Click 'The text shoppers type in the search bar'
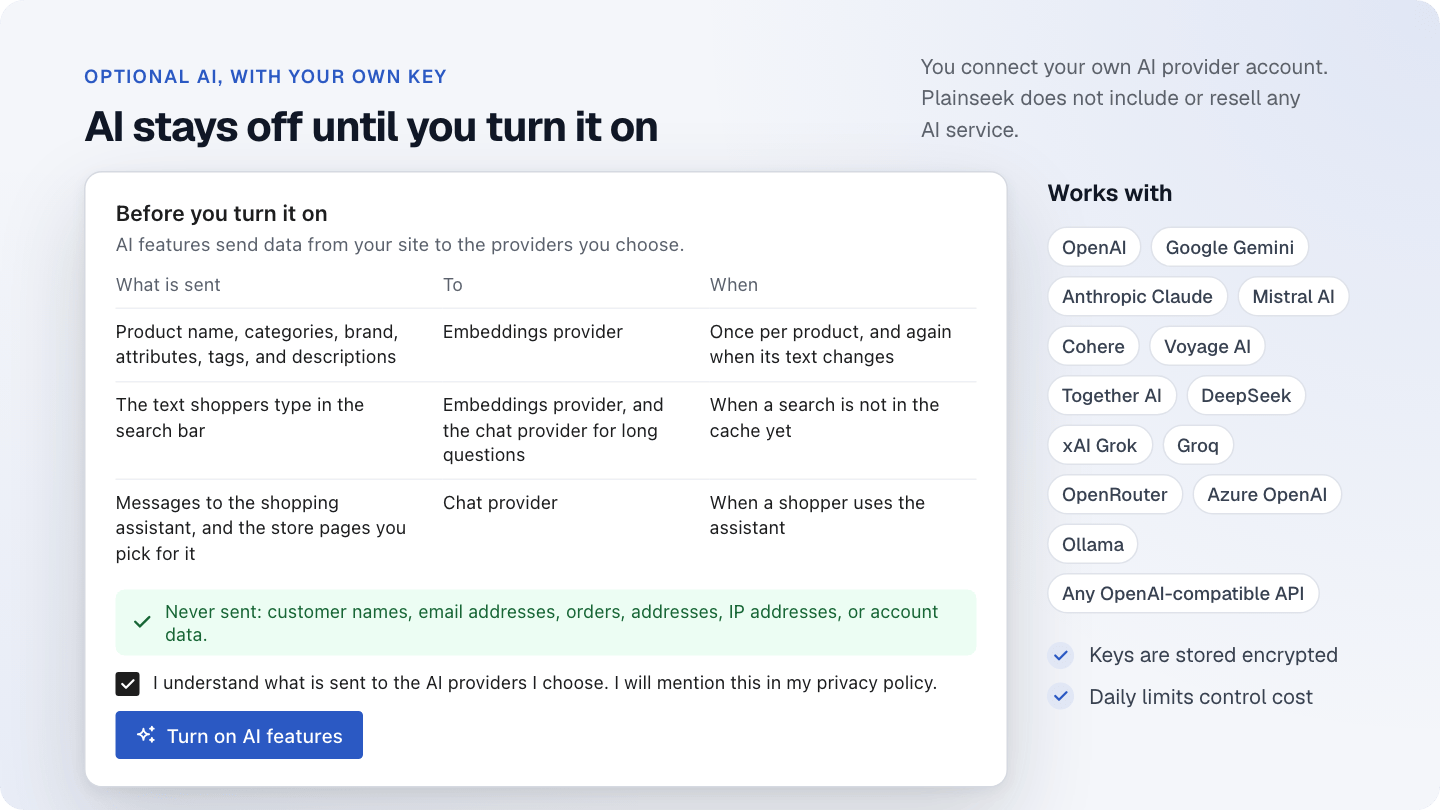Viewport: 1440px width, 810px height. click(240, 418)
